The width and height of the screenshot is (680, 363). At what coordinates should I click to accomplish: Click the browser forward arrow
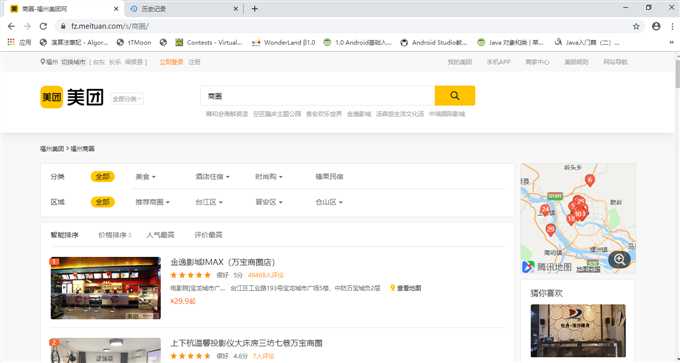(x=27, y=26)
